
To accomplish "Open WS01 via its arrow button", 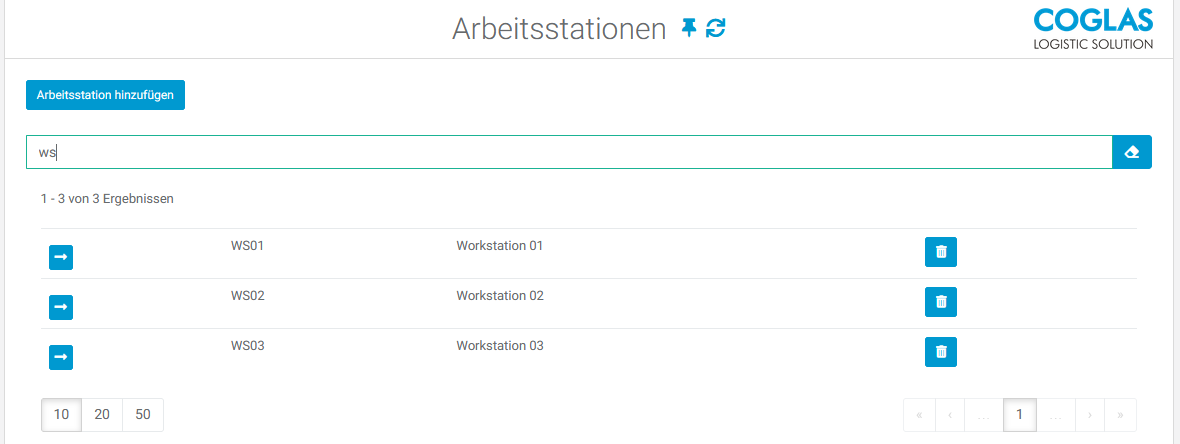I will [x=61, y=258].
